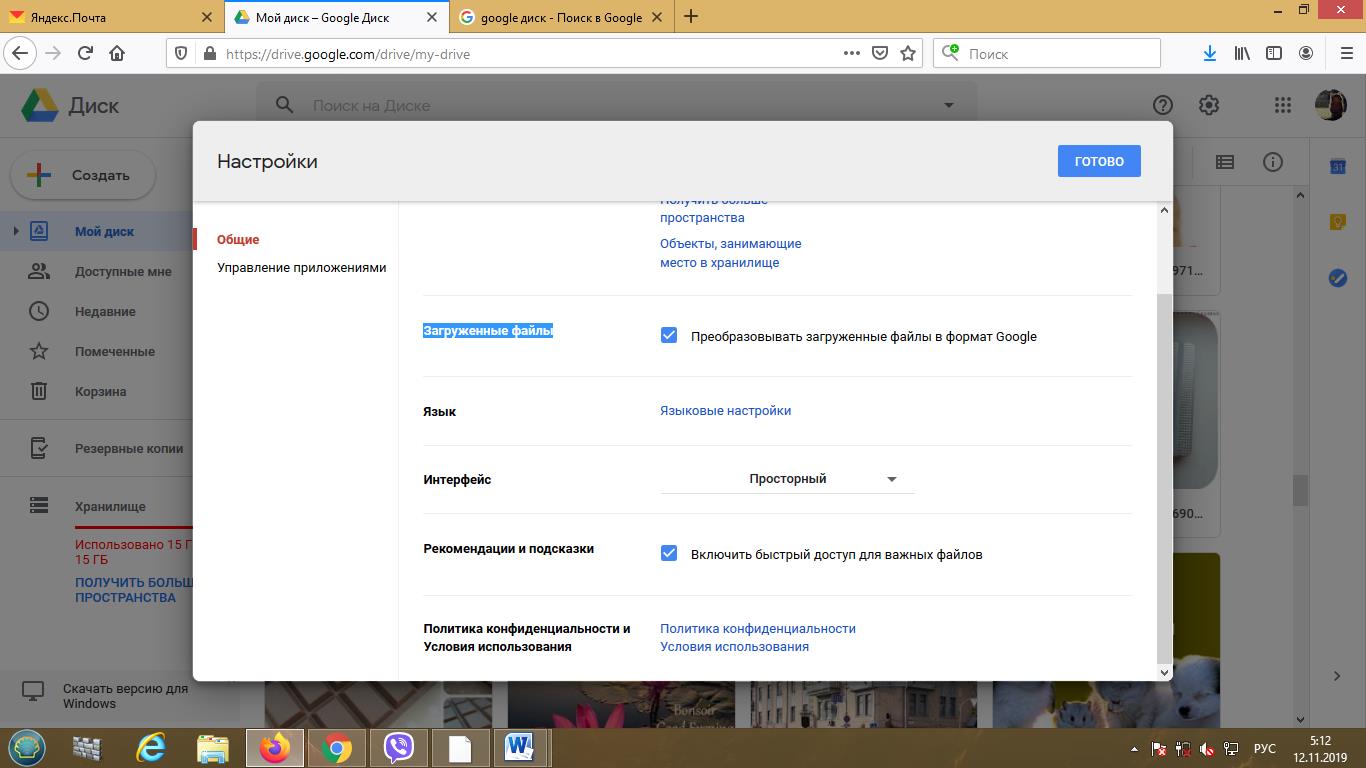Open Google Tasks side panel icon
Viewport: 1366px width, 768px height.
click(1338, 277)
